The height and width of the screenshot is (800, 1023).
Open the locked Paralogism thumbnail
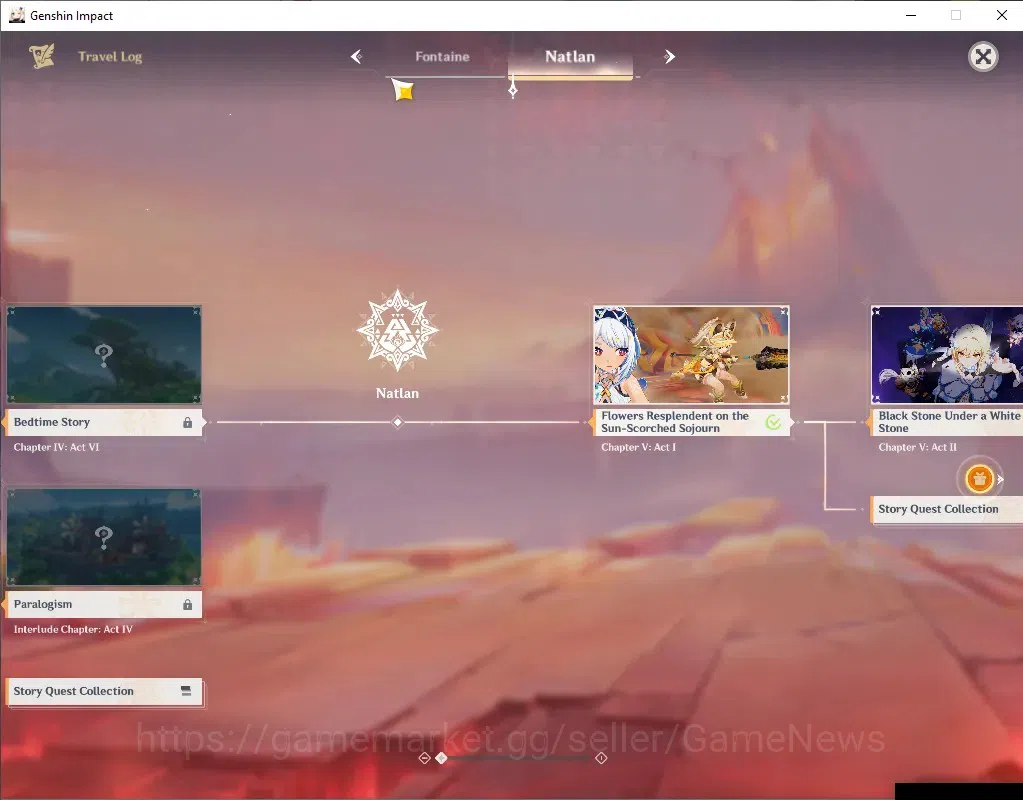[x=104, y=537]
